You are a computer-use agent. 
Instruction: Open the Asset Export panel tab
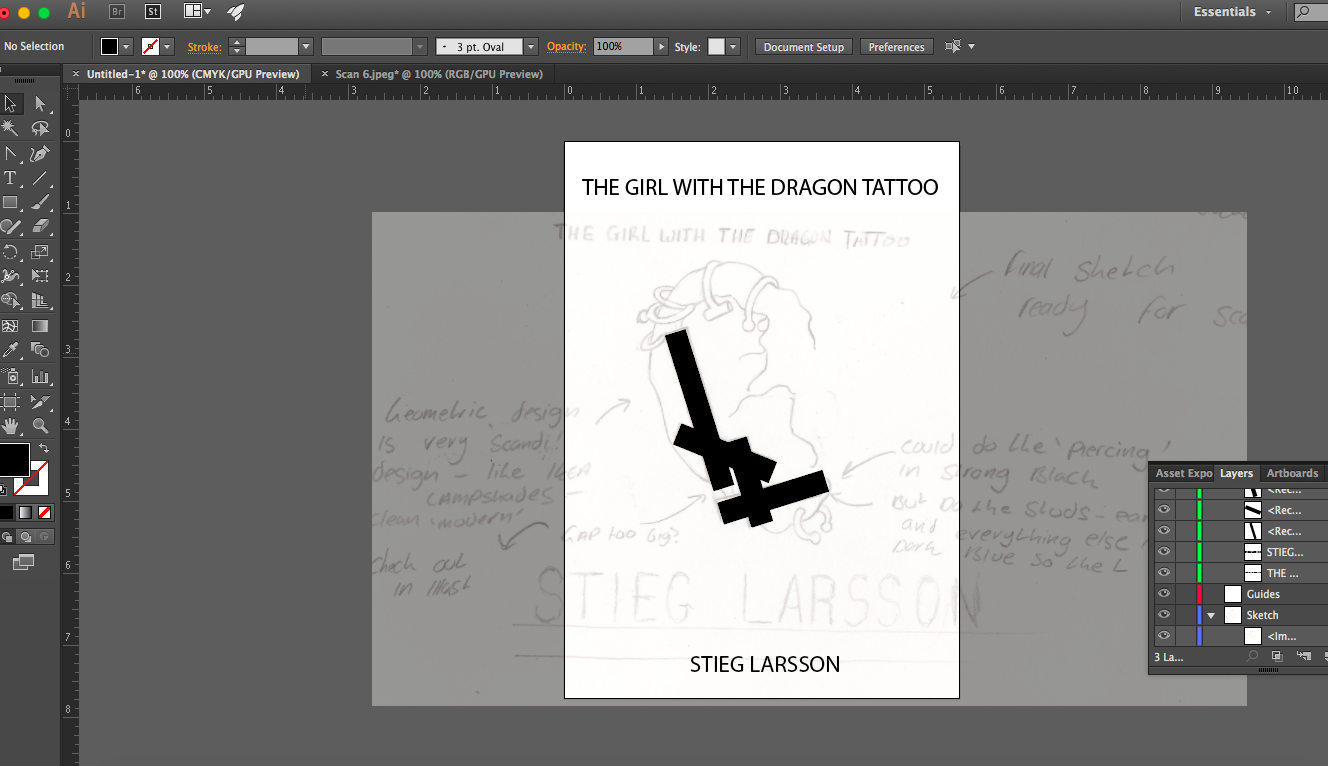click(1183, 473)
